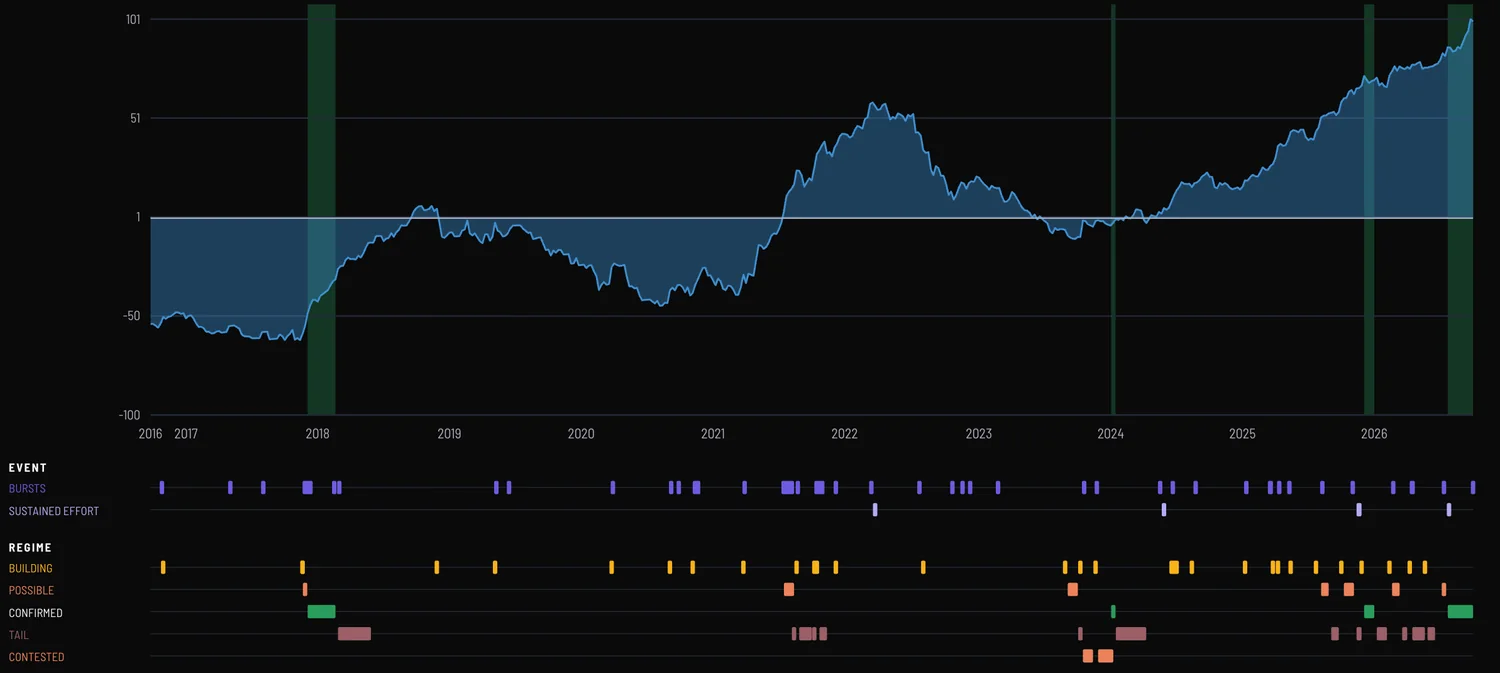Click the -50 y-axis value
The width and height of the screenshot is (1500, 673).
click(x=131, y=316)
